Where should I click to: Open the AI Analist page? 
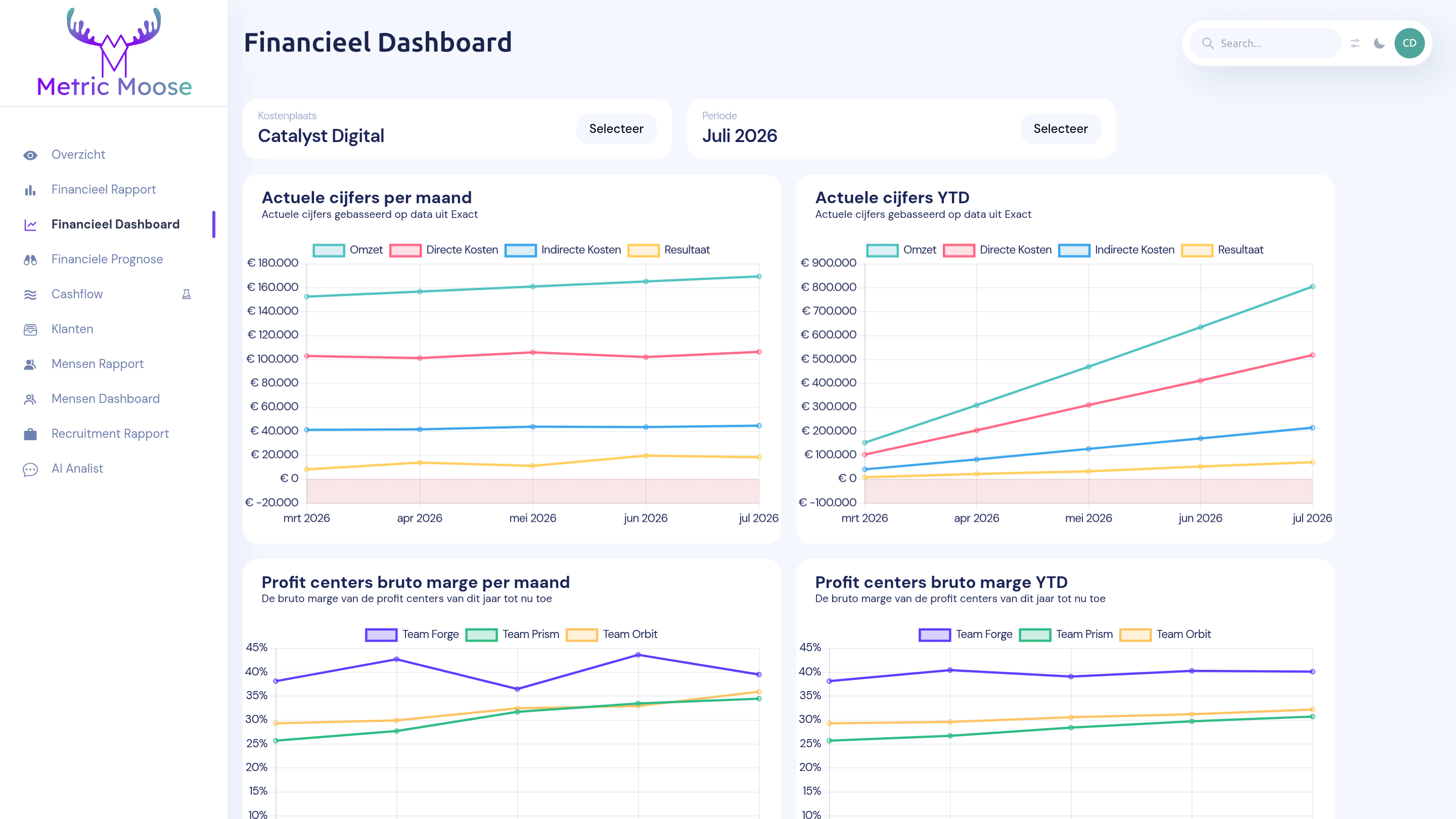coord(77,469)
